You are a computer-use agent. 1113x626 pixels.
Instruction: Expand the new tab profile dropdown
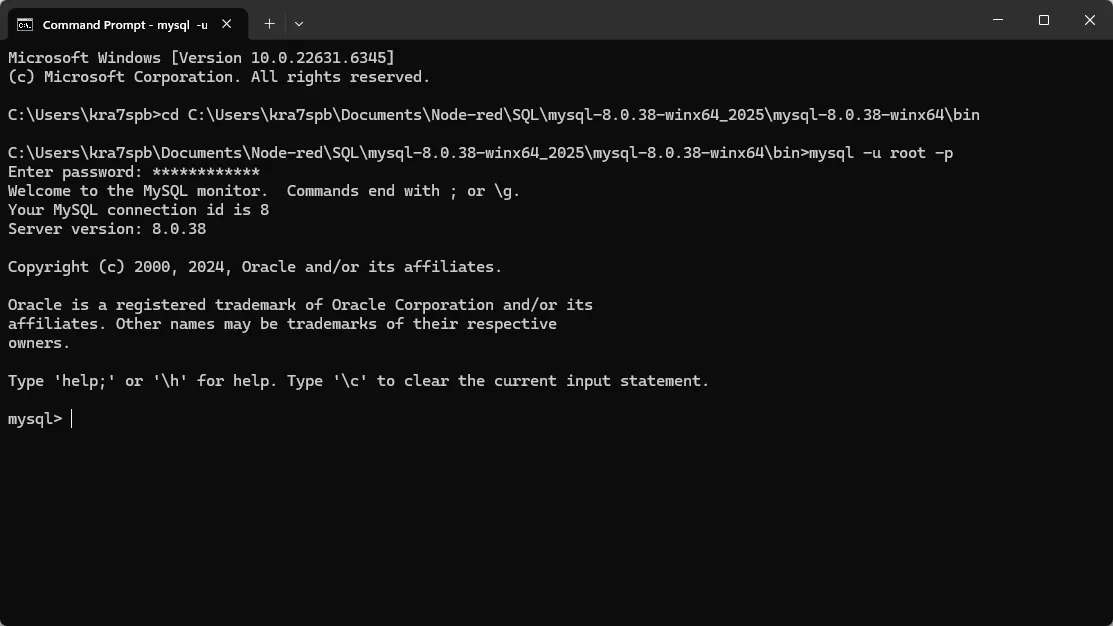[299, 23]
